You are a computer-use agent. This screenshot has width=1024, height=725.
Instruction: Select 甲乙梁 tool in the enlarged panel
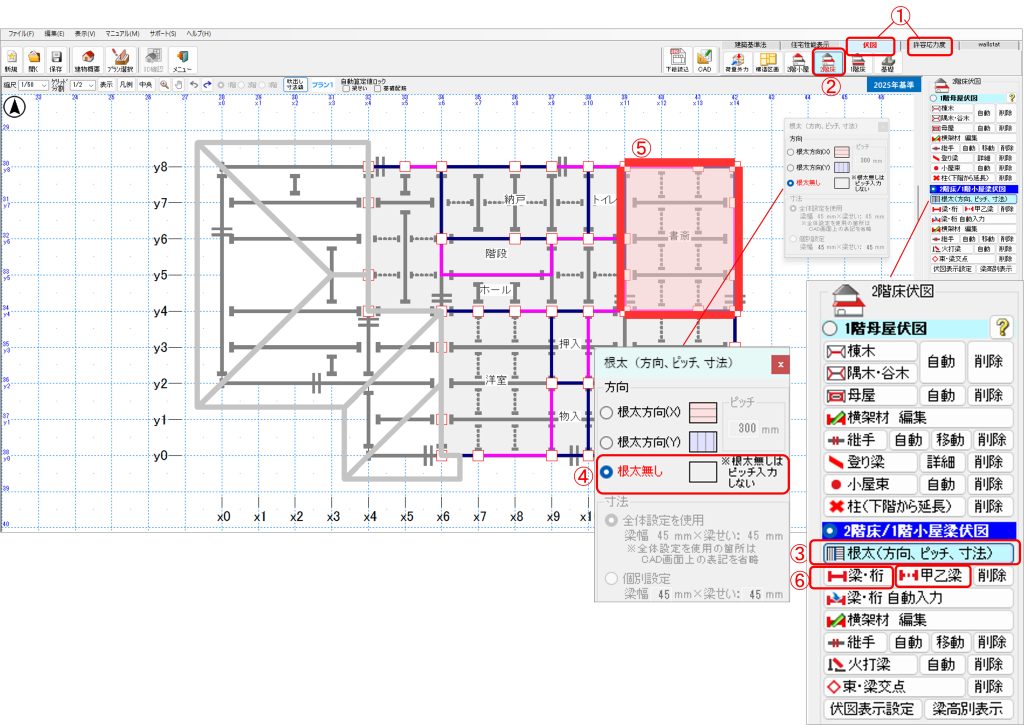(x=932, y=575)
